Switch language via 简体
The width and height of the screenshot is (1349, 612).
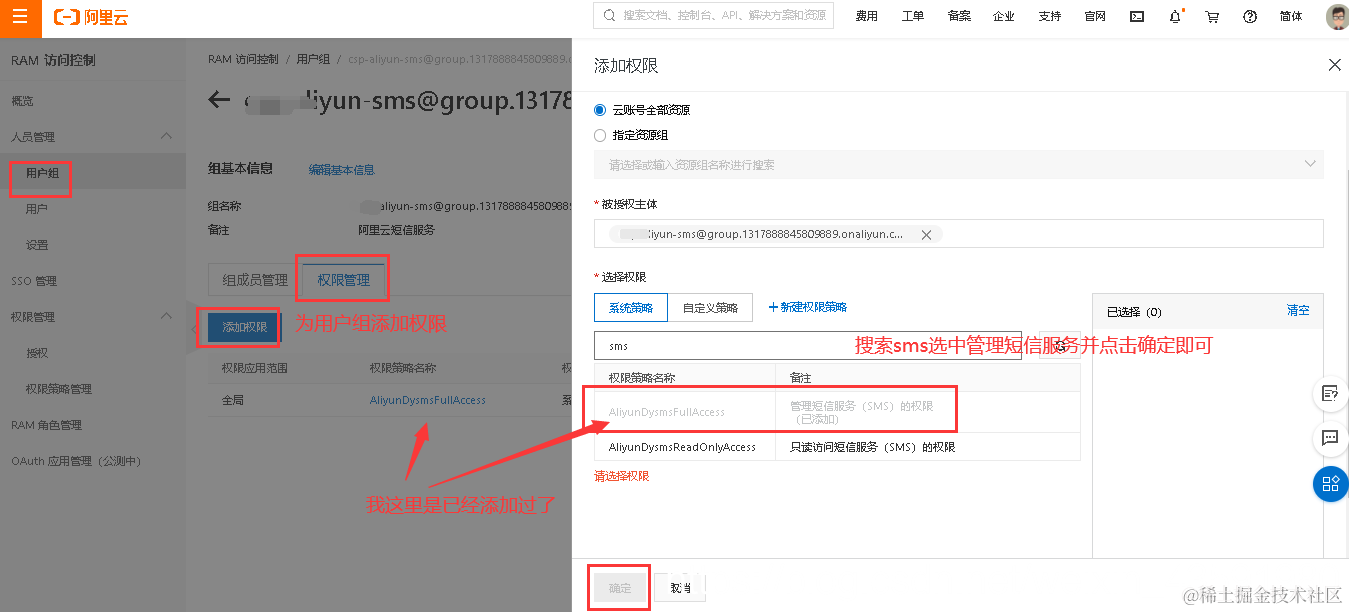tap(1291, 16)
